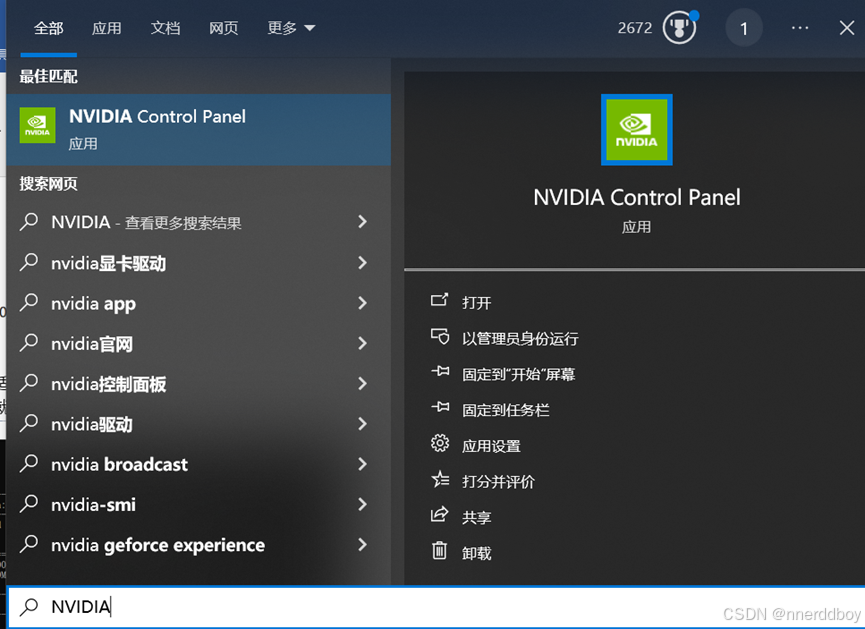This screenshot has width=865, height=629.
Task: Expand nvidia app suggestion chevron
Action: pyautogui.click(x=362, y=303)
